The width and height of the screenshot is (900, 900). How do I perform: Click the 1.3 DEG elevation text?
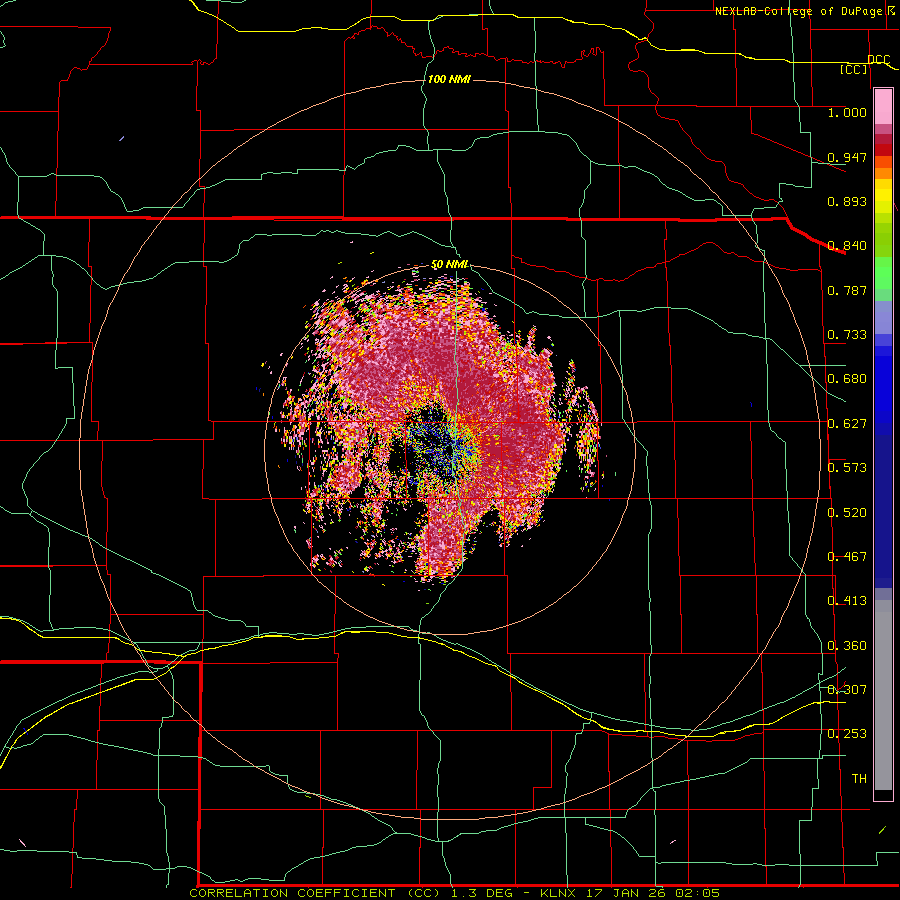(482, 893)
